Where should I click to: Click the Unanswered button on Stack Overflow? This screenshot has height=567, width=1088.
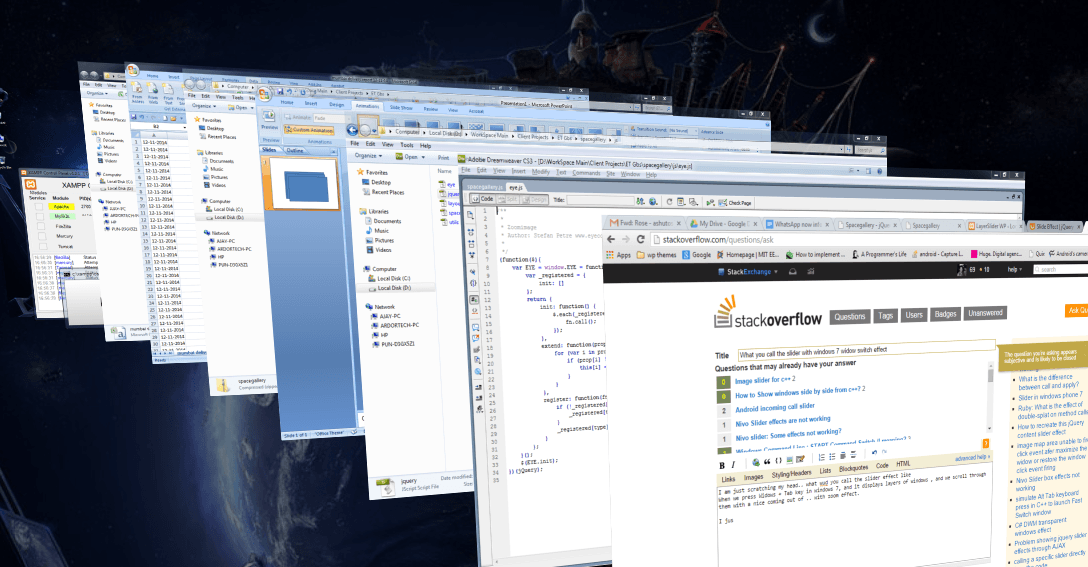(x=985, y=313)
